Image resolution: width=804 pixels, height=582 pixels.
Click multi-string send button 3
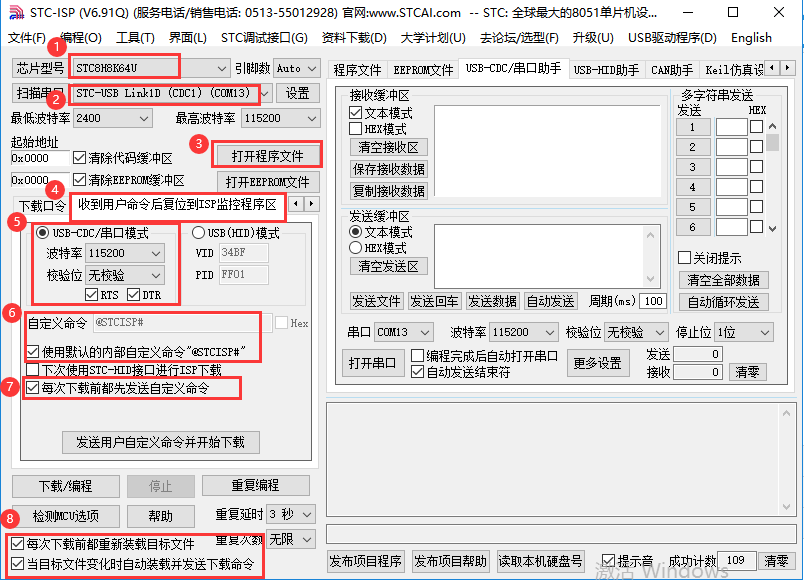point(693,167)
